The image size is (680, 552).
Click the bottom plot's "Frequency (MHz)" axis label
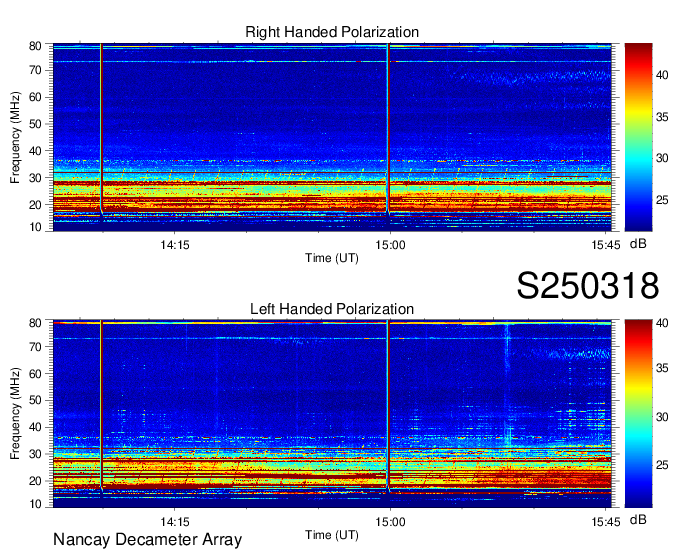[x=15, y=414]
